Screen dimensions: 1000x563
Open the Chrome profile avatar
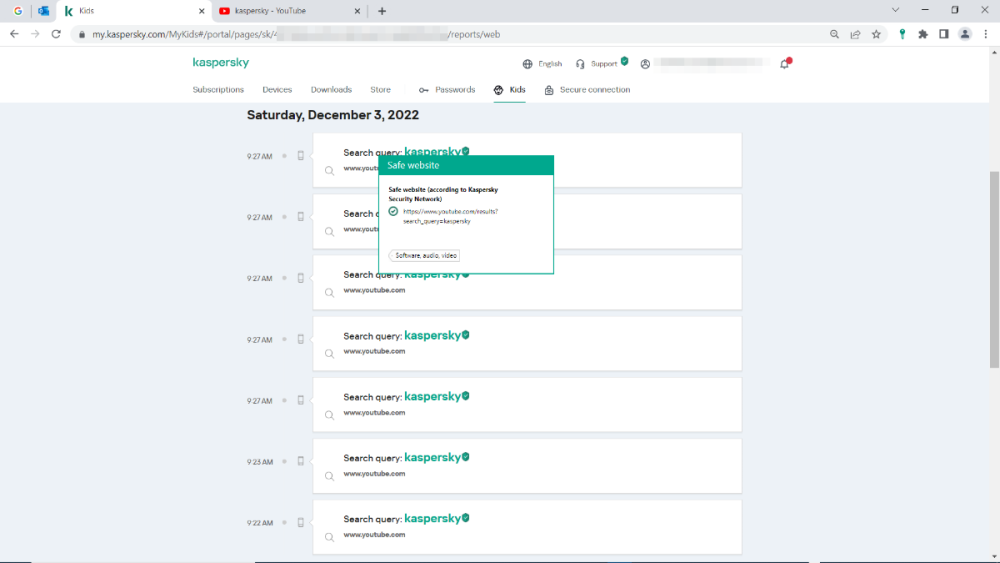[965, 34]
